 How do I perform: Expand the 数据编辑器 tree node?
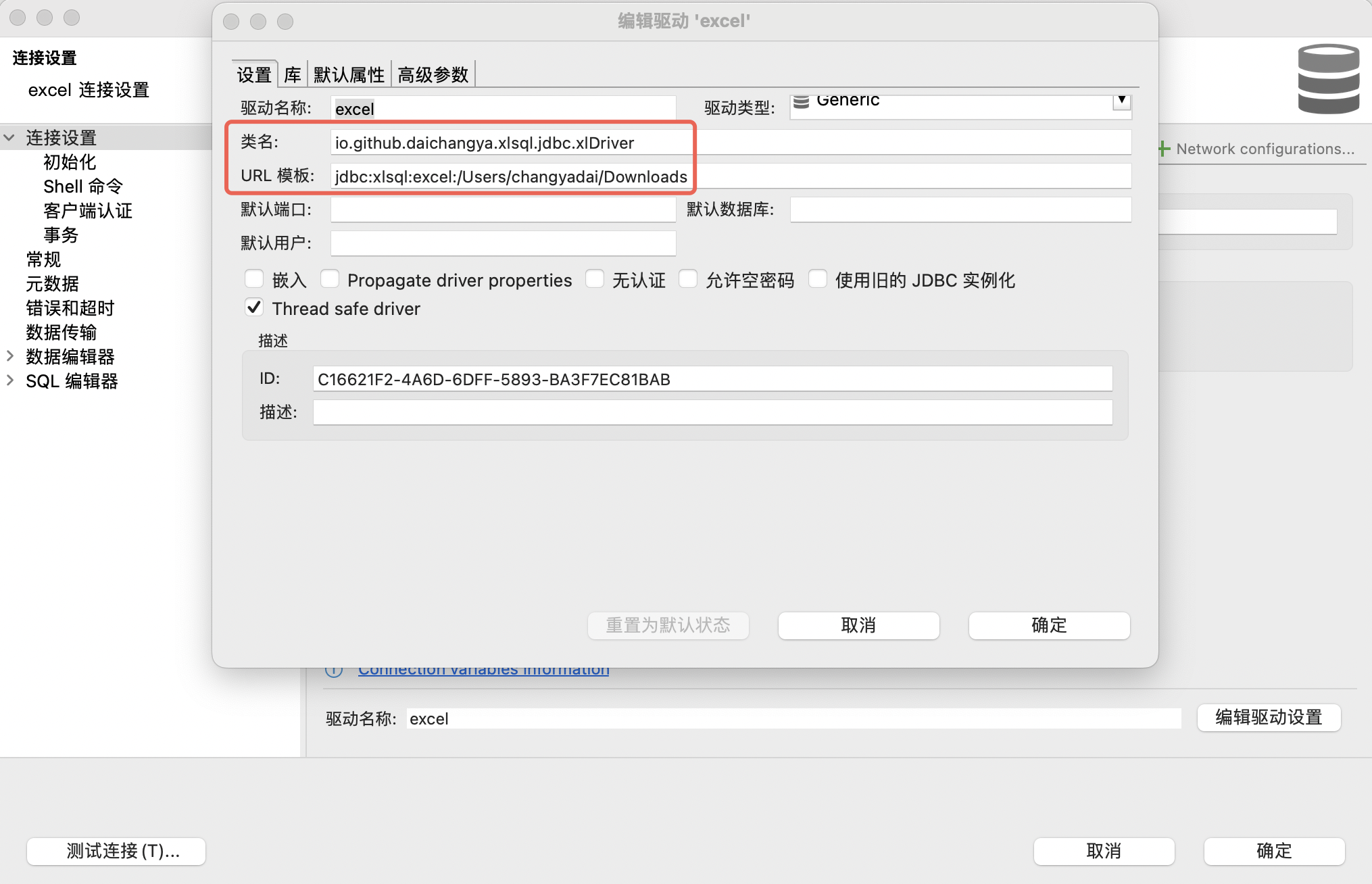[x=9, y=356]
